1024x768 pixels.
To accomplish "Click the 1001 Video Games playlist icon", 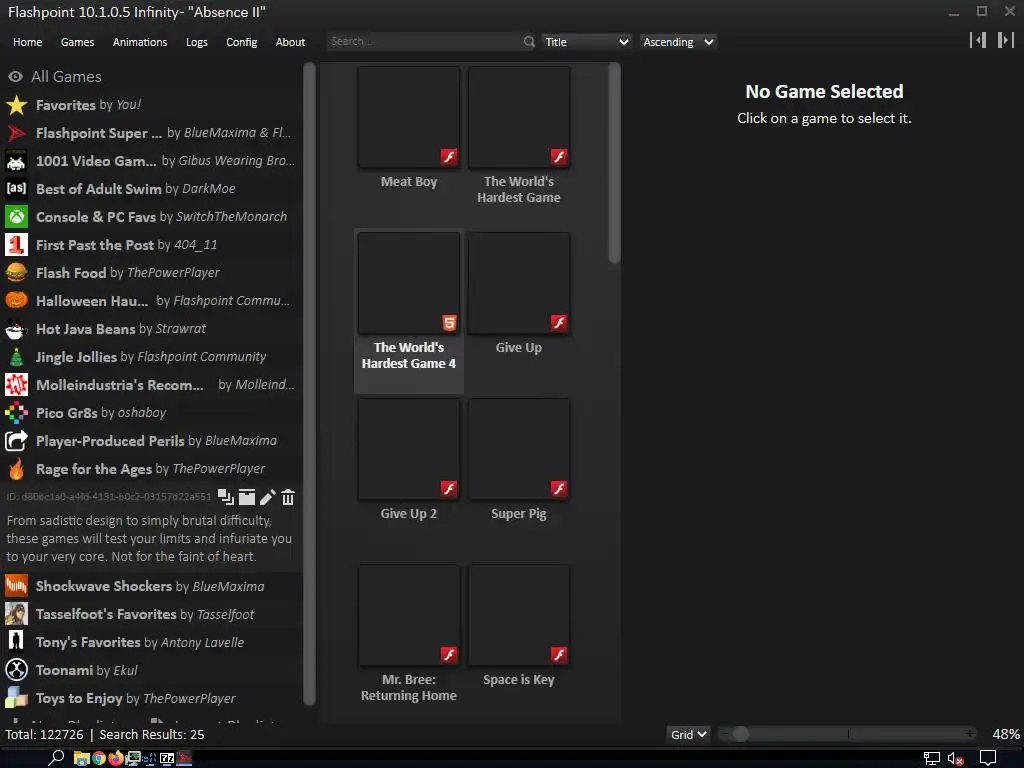I will [x=16, y=161].
